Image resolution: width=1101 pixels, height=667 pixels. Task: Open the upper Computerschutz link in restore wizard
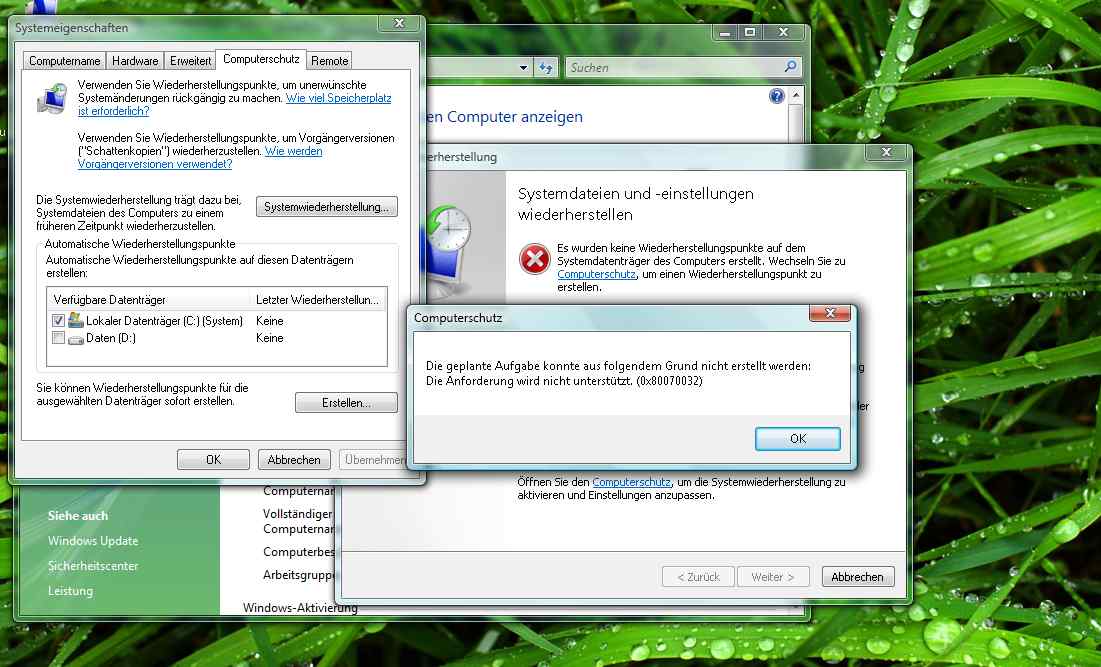[596, 275]
